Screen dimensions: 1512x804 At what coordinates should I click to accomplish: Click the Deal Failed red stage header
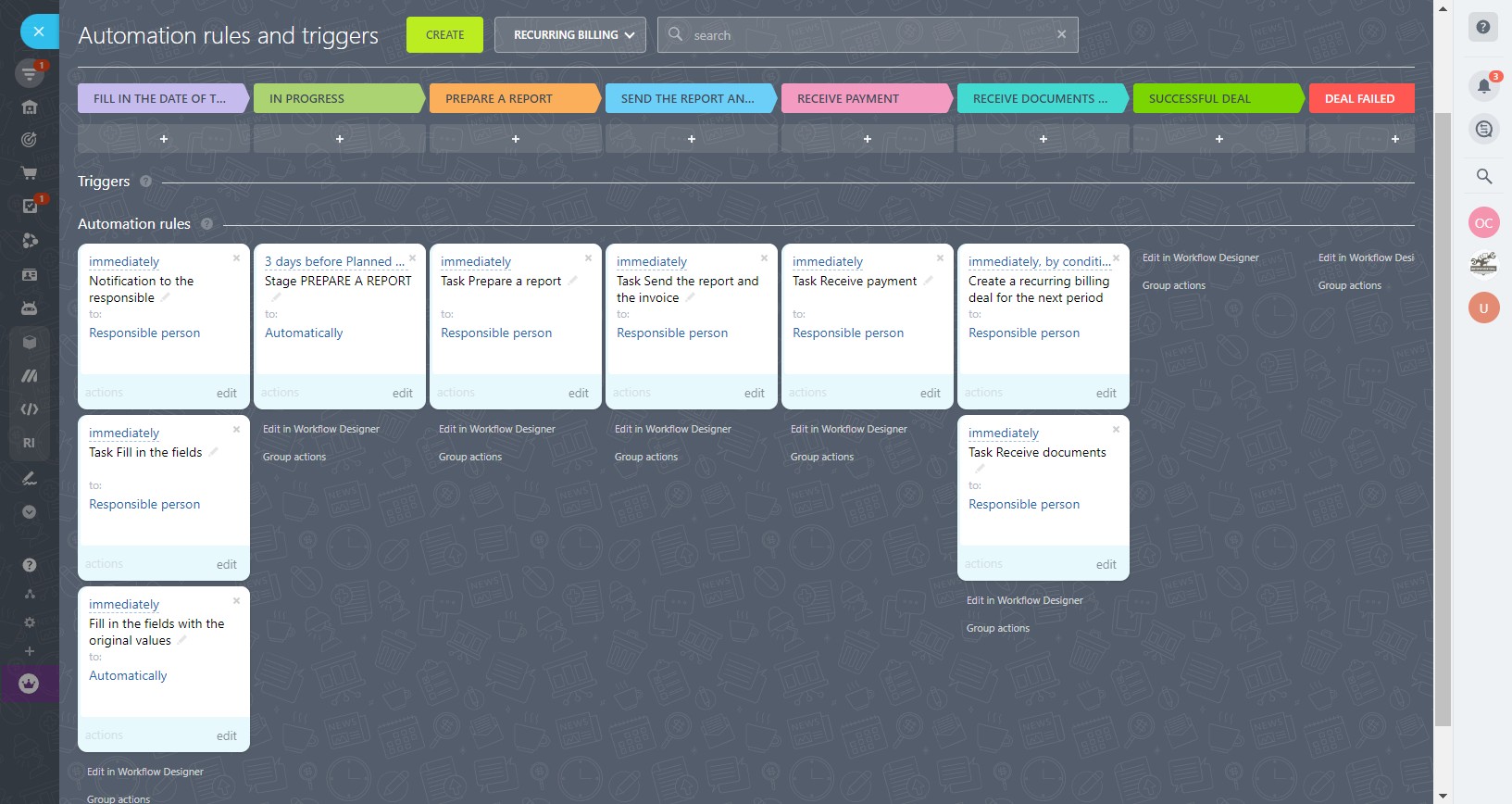click(x=1359, y=98)
